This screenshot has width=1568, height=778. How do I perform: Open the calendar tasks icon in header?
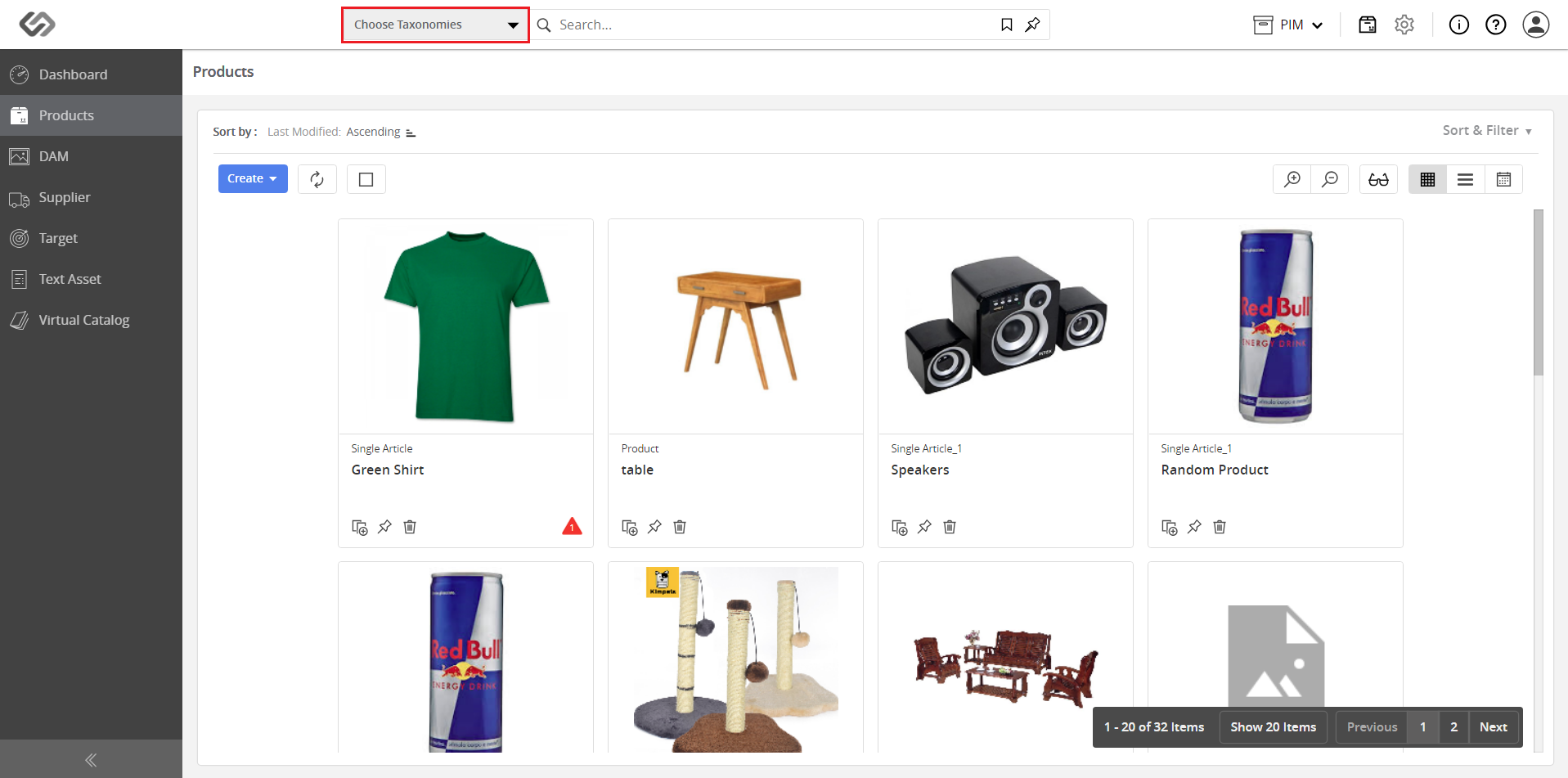coord(1368,25)
